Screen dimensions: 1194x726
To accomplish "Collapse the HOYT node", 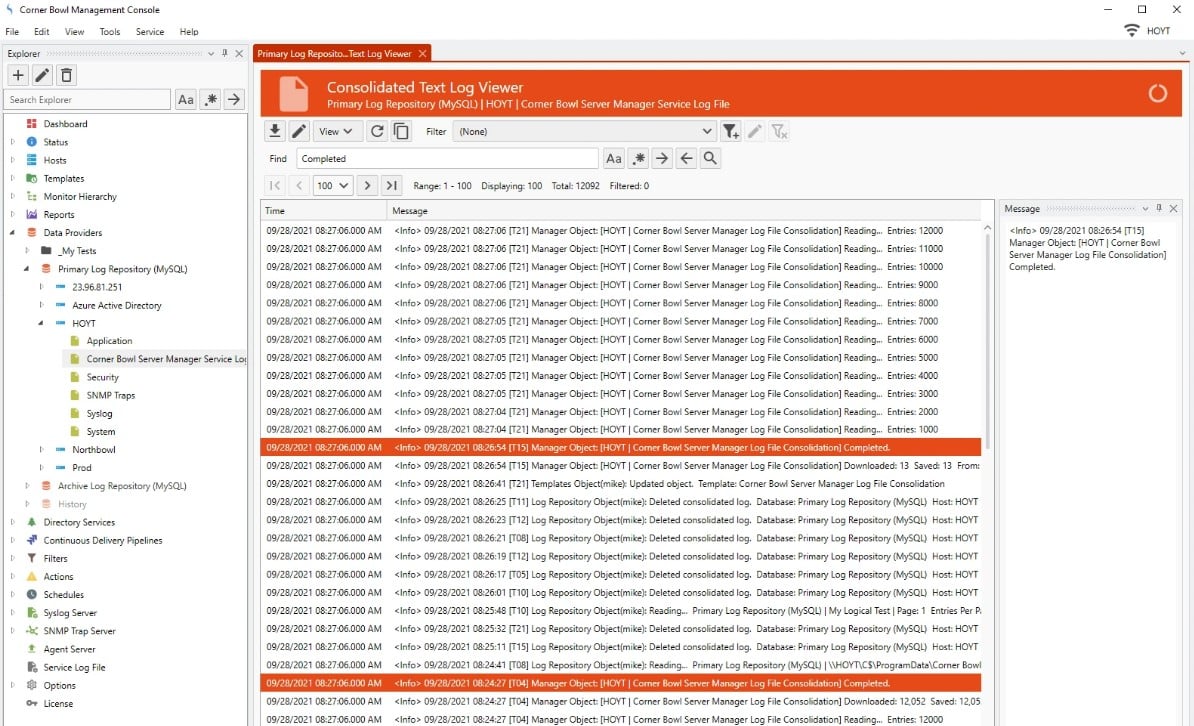I will click(x=41, y=323).
